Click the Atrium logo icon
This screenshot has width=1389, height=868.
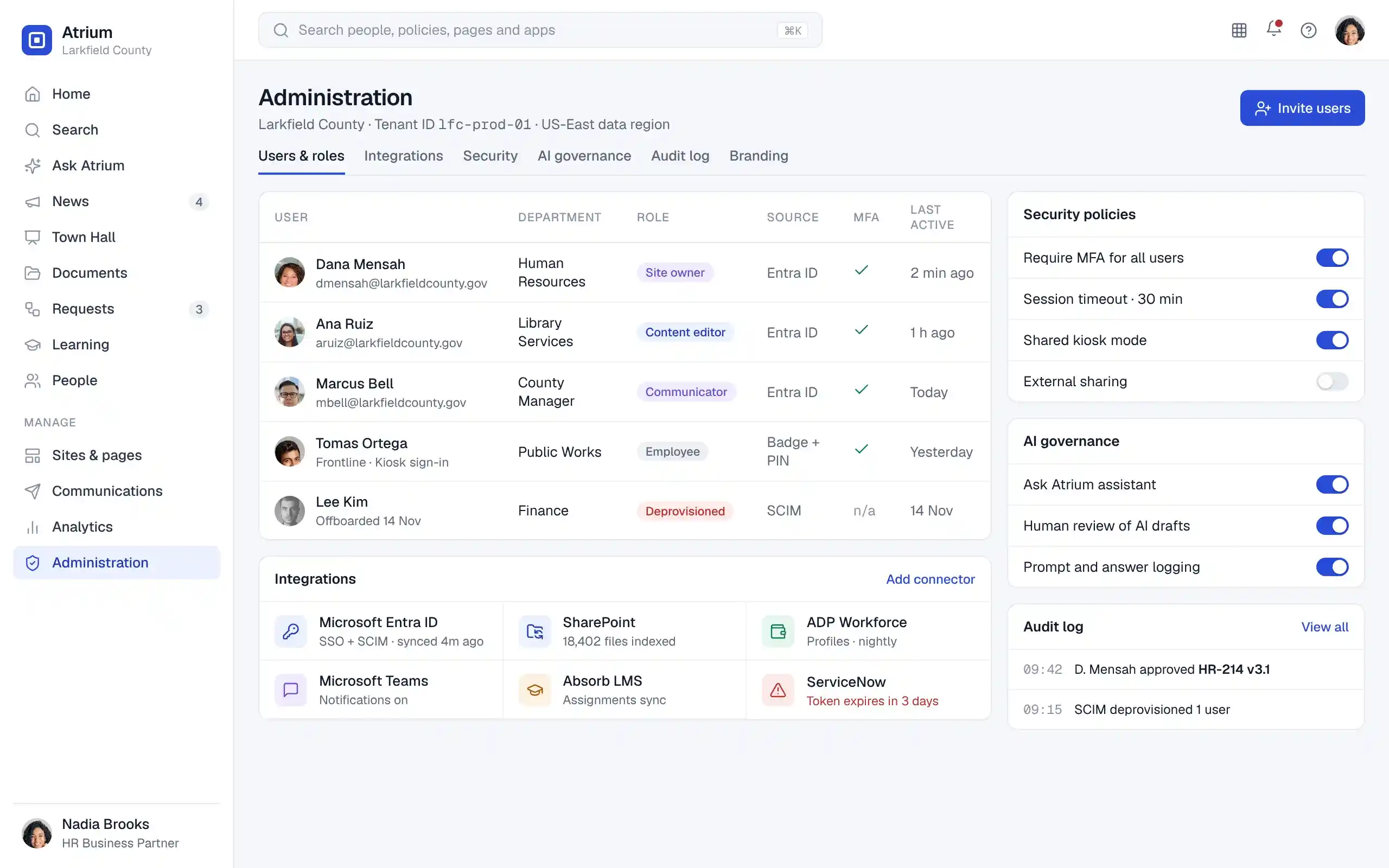tap(37, 40)
